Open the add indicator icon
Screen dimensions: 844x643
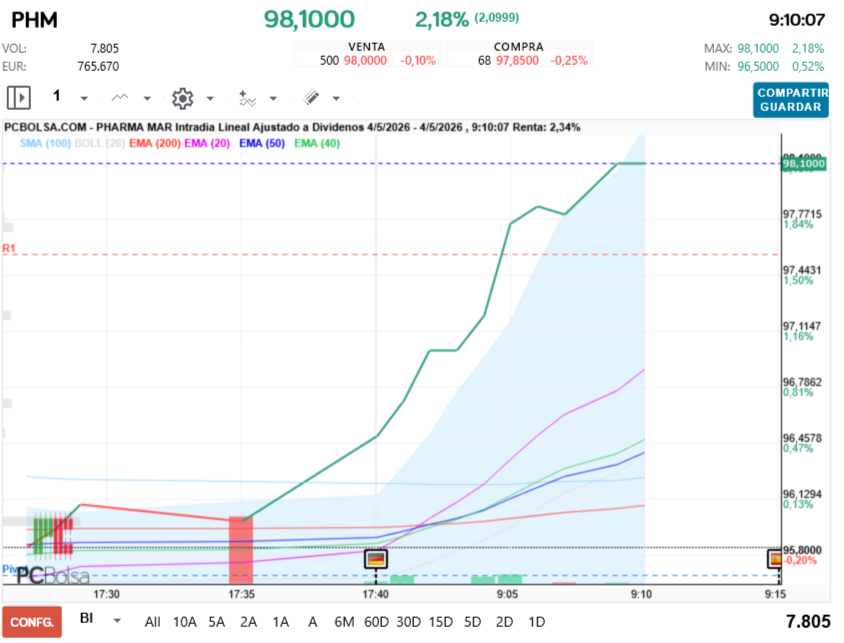(x=247, y=98)
